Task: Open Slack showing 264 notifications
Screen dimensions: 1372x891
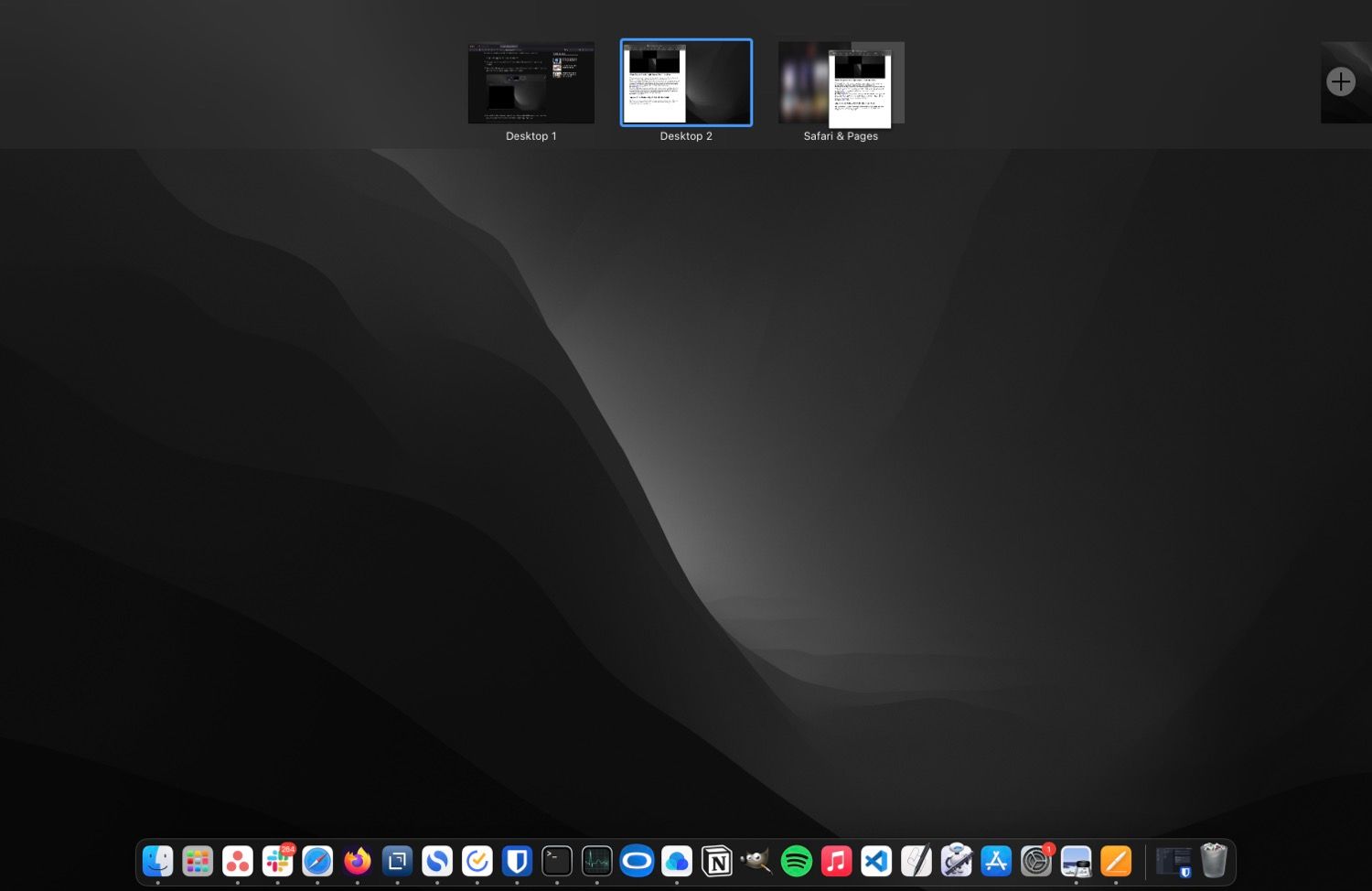Action: coord(277,861)
